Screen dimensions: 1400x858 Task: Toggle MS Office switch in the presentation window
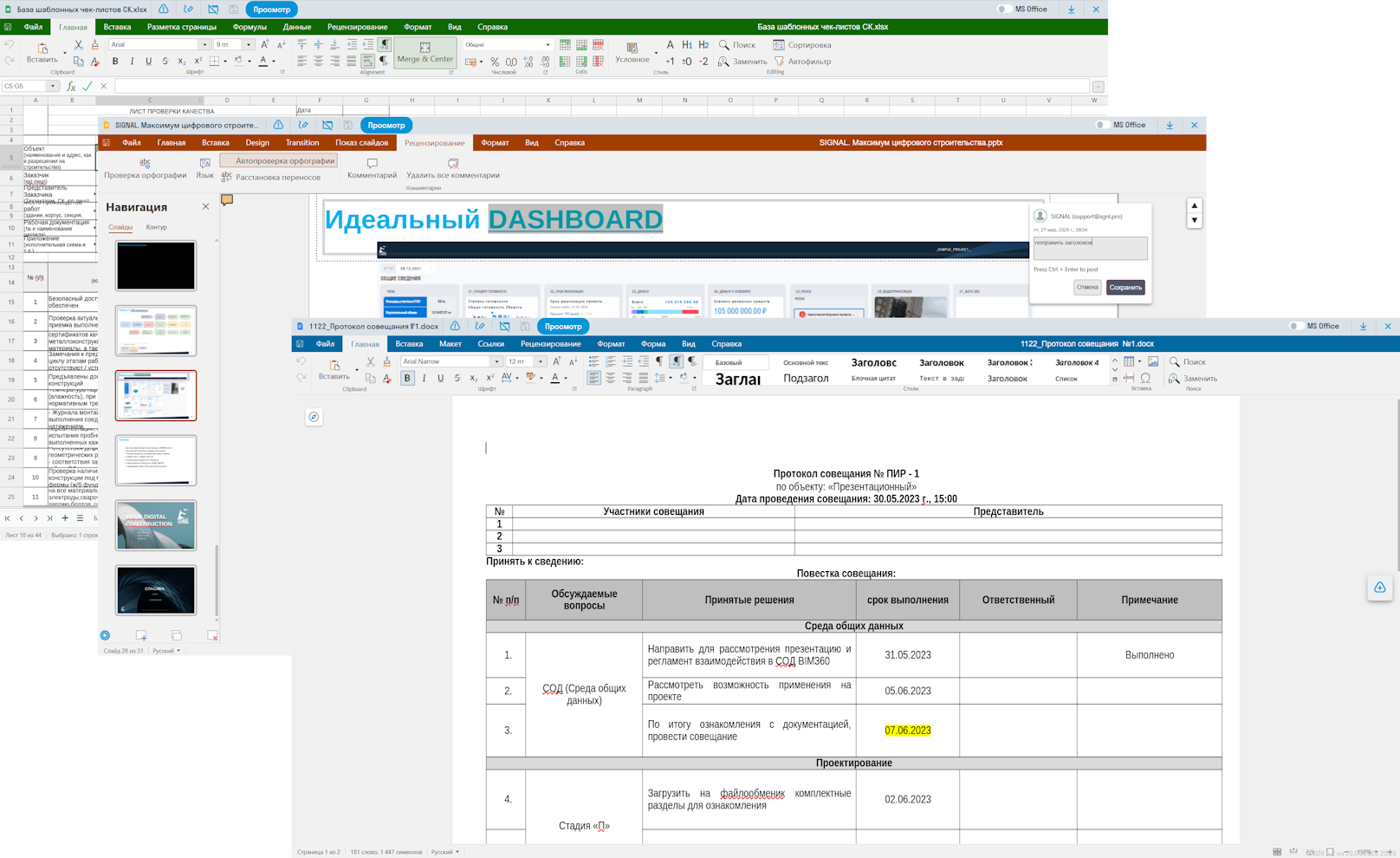[1101, 125]
